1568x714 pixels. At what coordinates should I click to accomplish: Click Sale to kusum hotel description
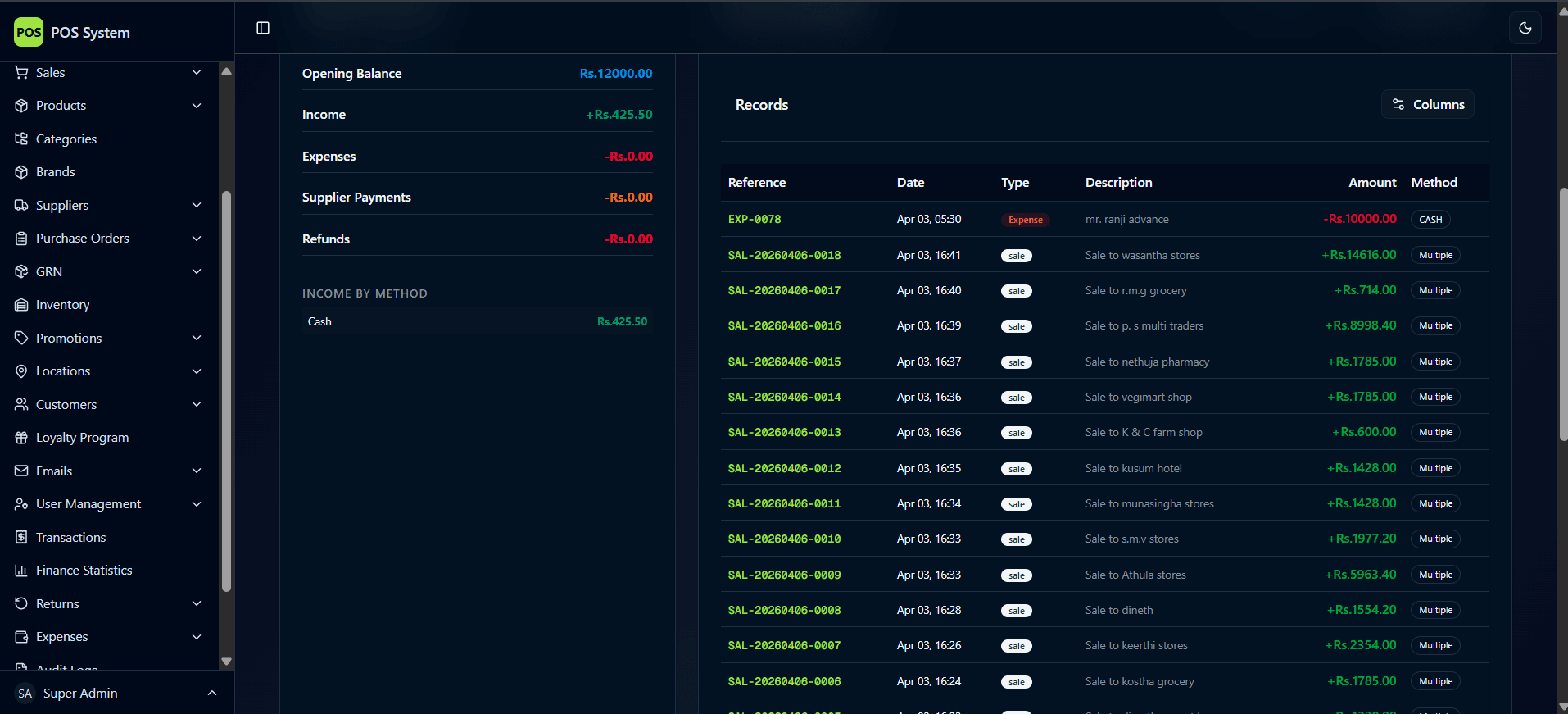coord(1133,468)
